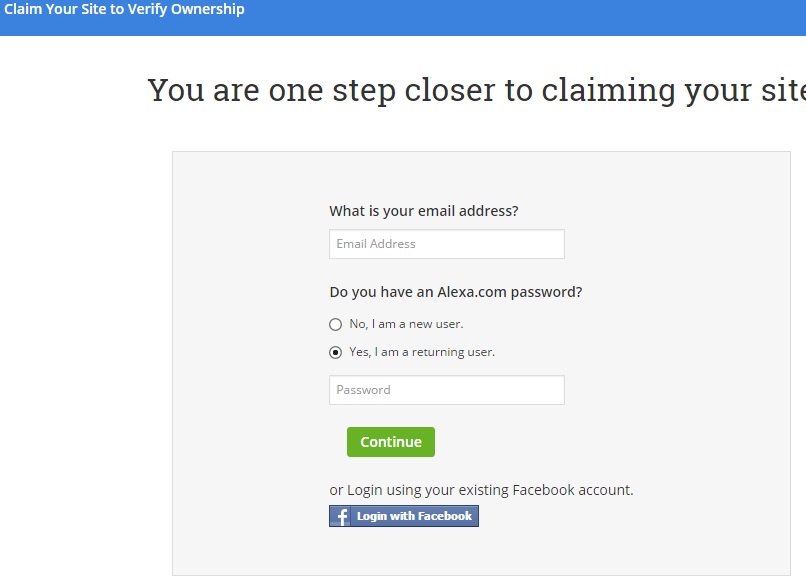Click the 'Email Address' placeholder text

click(376, 244)
